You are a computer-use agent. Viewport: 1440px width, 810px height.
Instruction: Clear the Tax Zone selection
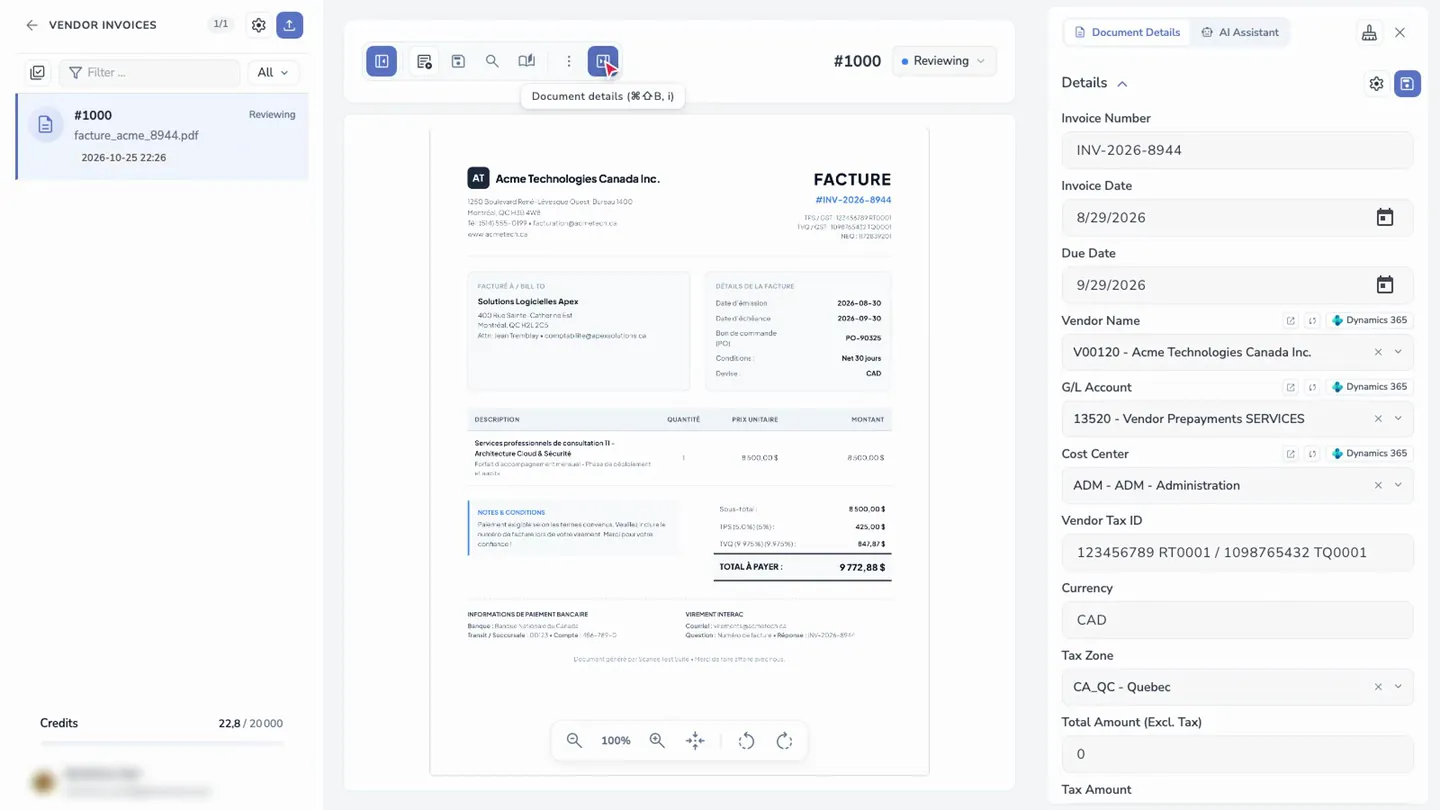[1378, 687]
